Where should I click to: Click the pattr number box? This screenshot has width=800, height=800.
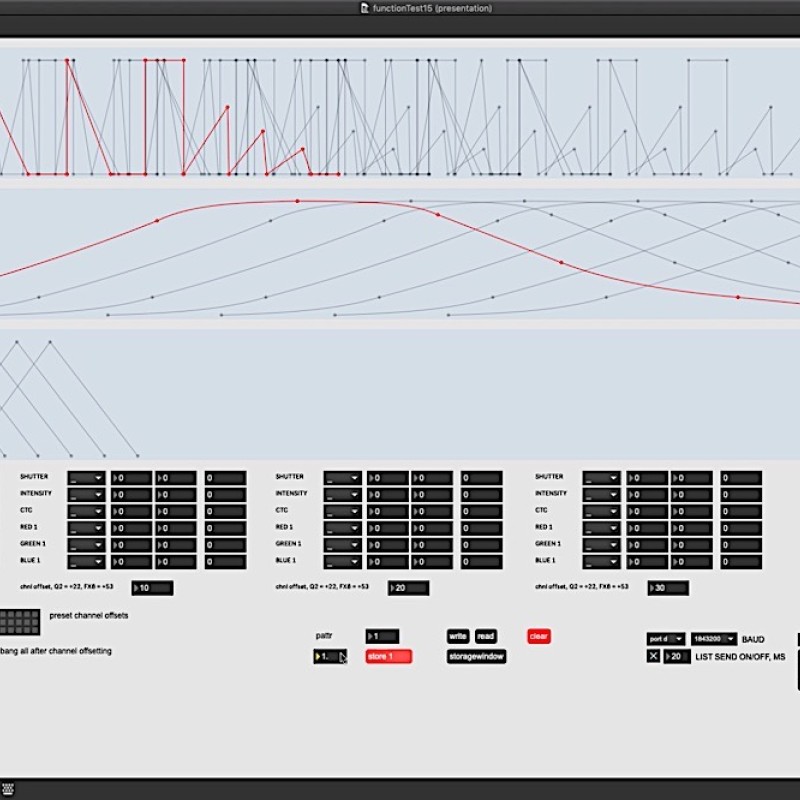pyautogui.click(x=382, y=636)
